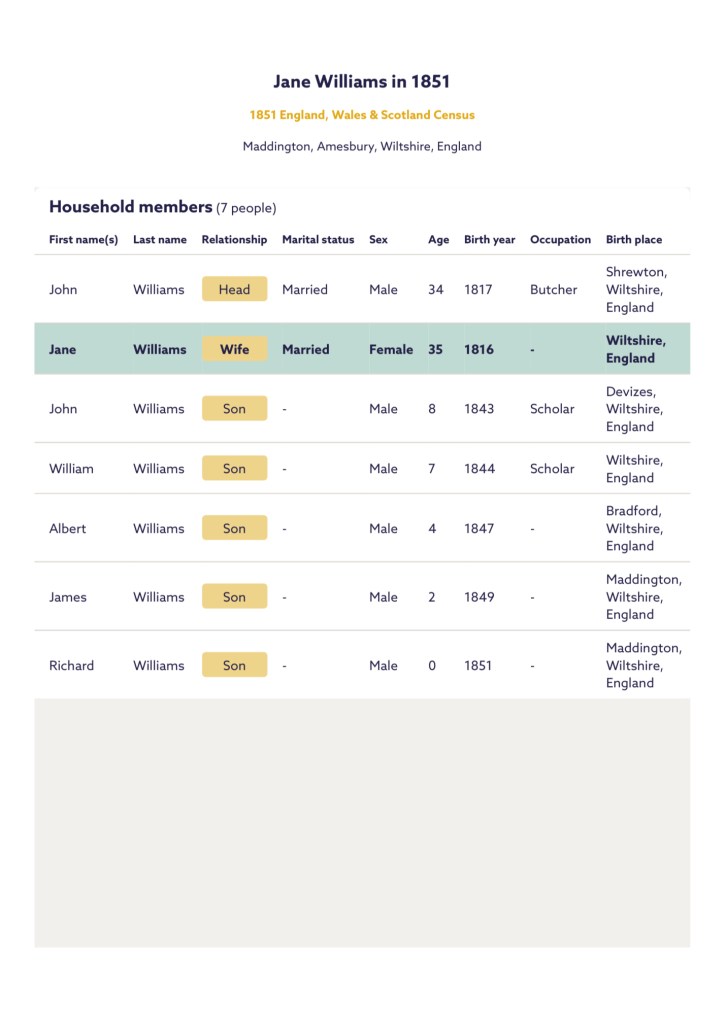Click the Butcher occupation cell
The image size is (726, 1024).
[553, 289]
